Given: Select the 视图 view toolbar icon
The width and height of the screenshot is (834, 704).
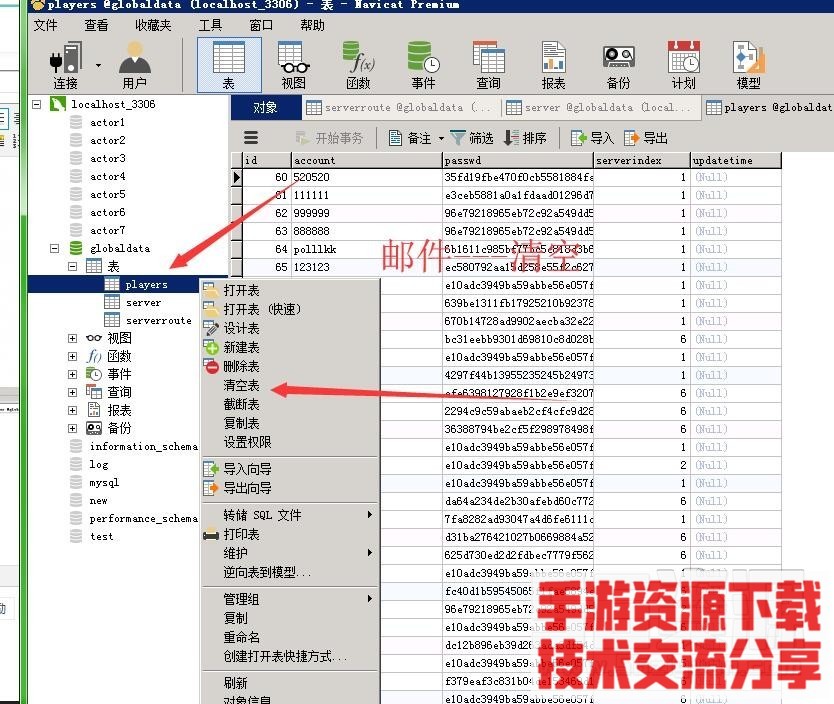Looking at the screenshot, I should point(293,65).
